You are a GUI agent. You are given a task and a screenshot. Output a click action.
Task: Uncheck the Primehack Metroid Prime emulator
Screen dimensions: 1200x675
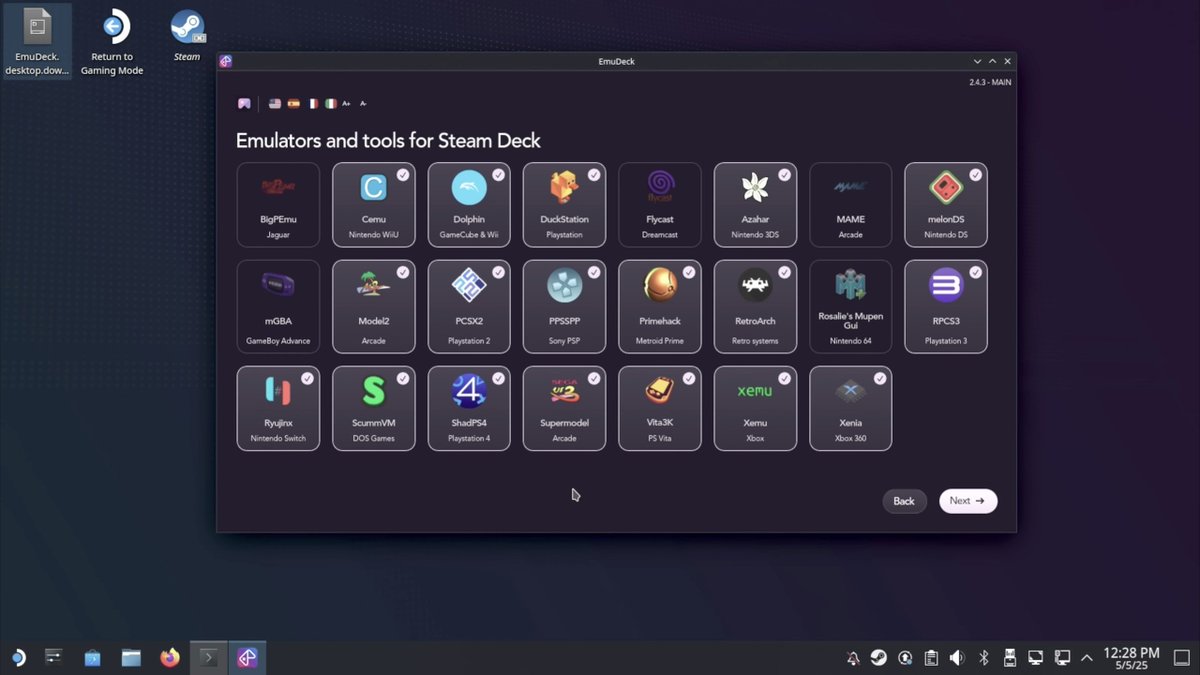click(689, 272)
